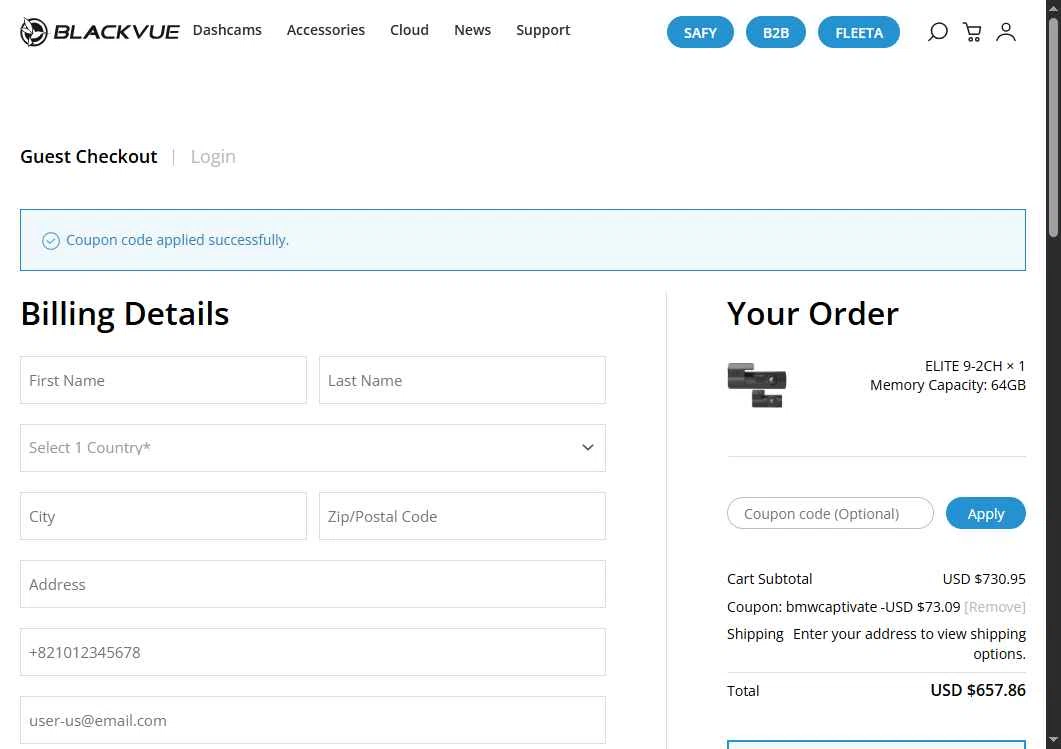Click the page vertical scrollbar thumb
Image resolution: width=1061 pixels, height=749 pixels.
coord(1053,129)
